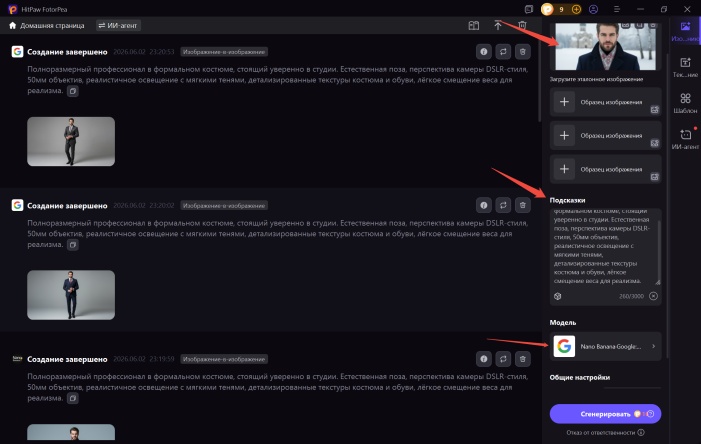Viewport: 701px width, 444px height.
Task: Click the Google model icon of second generation
Action: point(17,205)
